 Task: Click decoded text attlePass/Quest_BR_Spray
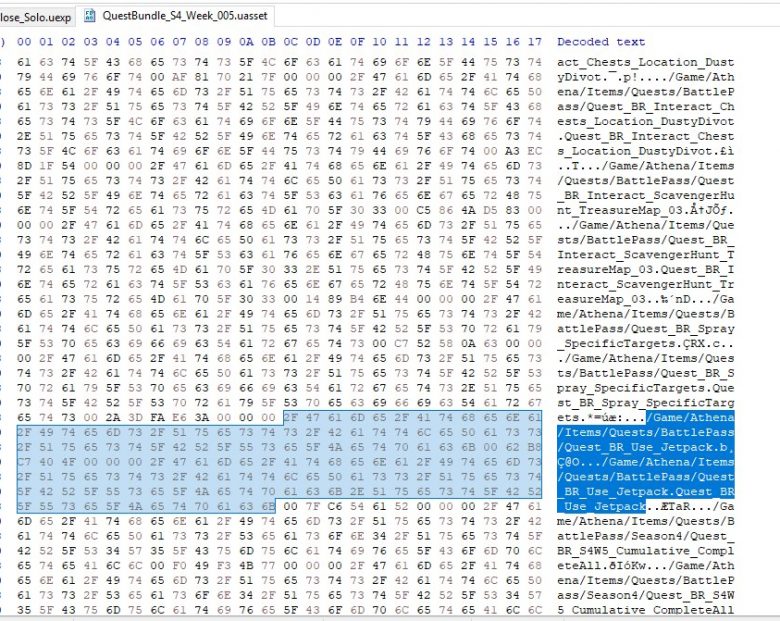coord(646,329)
